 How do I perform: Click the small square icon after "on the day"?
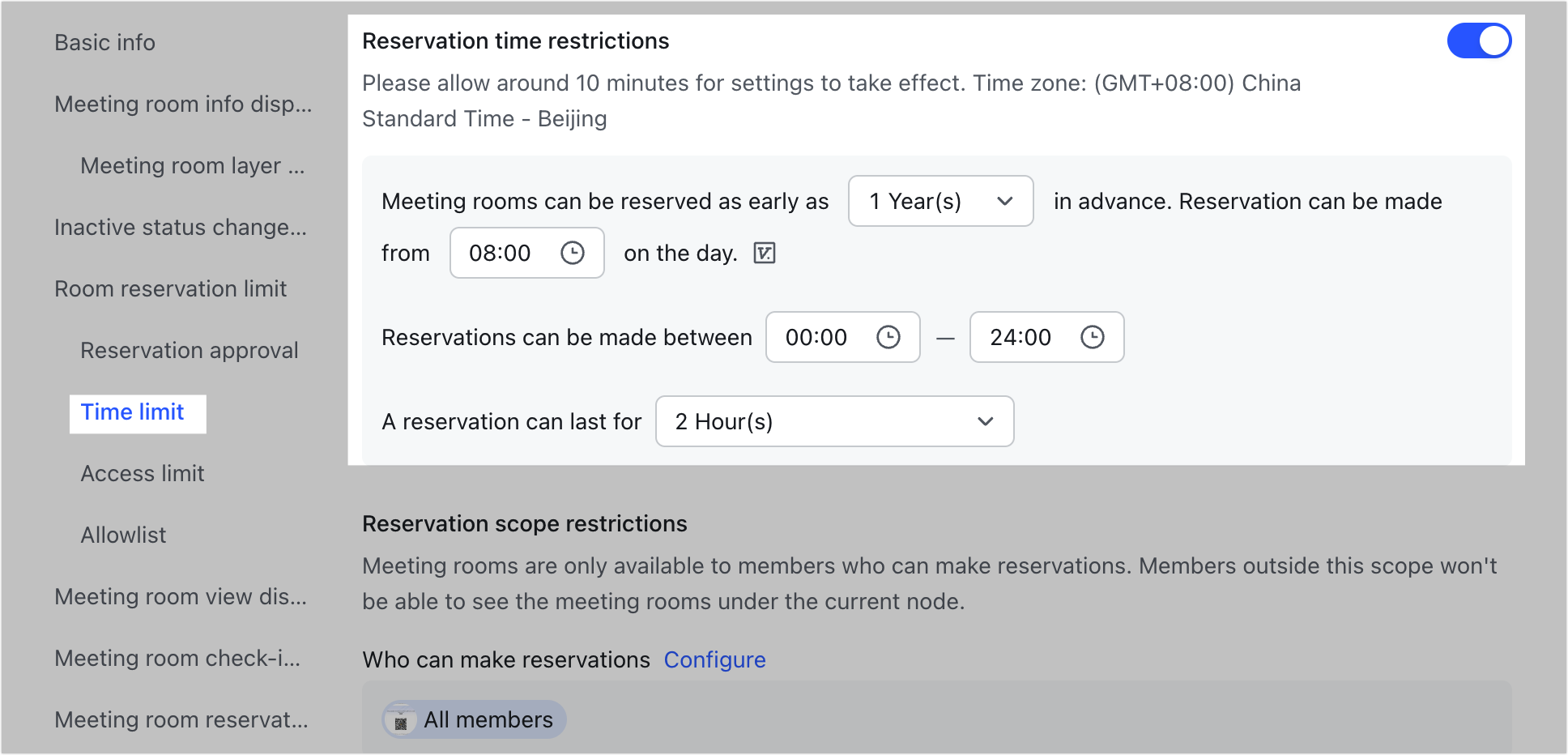click(x=762, y=253)
